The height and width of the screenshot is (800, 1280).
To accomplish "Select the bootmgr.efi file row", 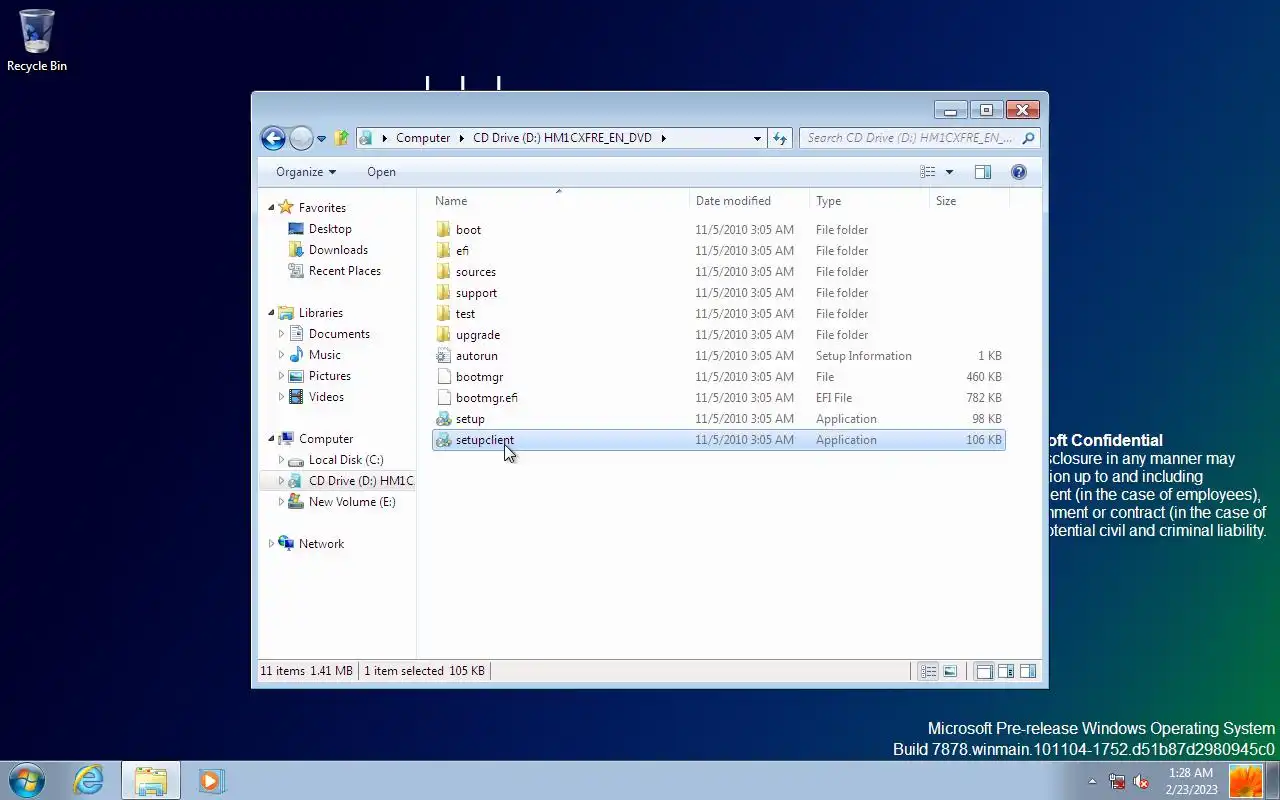I will point(718,398).
